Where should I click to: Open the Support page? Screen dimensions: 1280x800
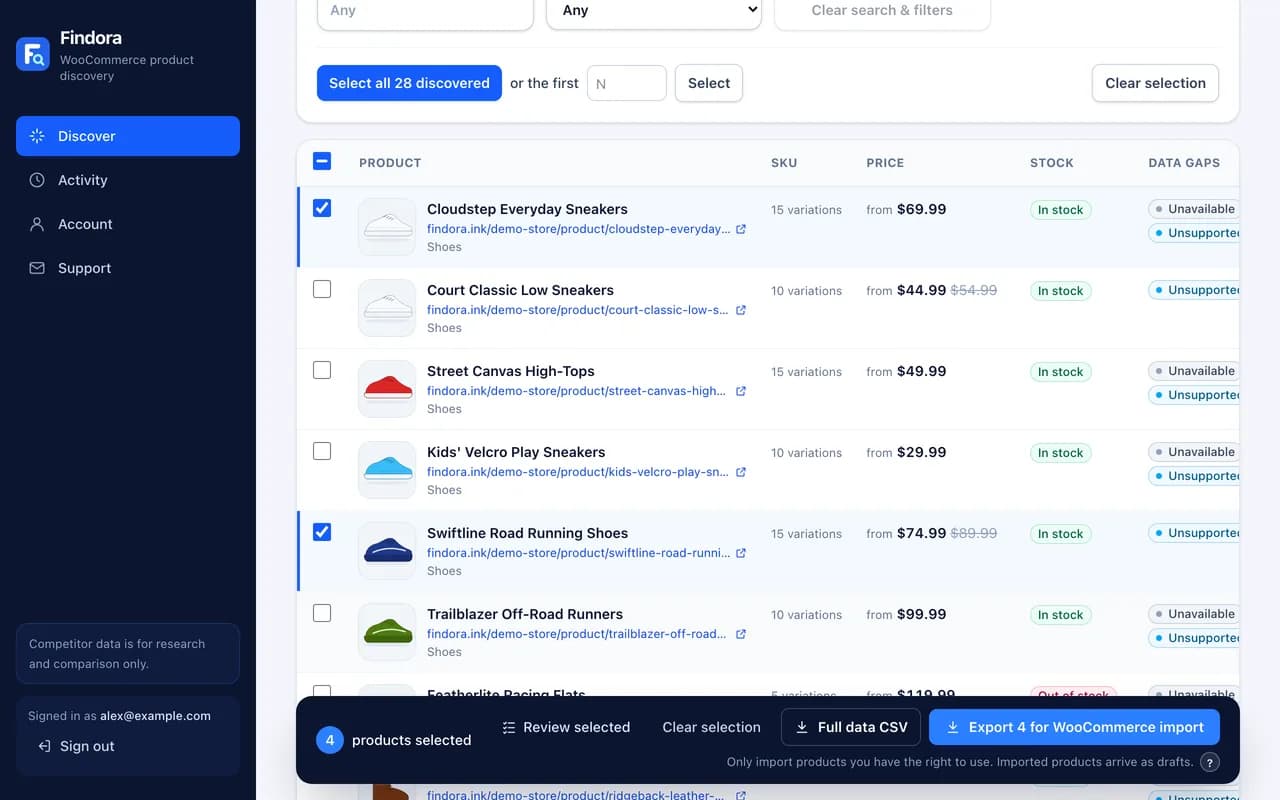pyautogui.click(x=128, y=268)
